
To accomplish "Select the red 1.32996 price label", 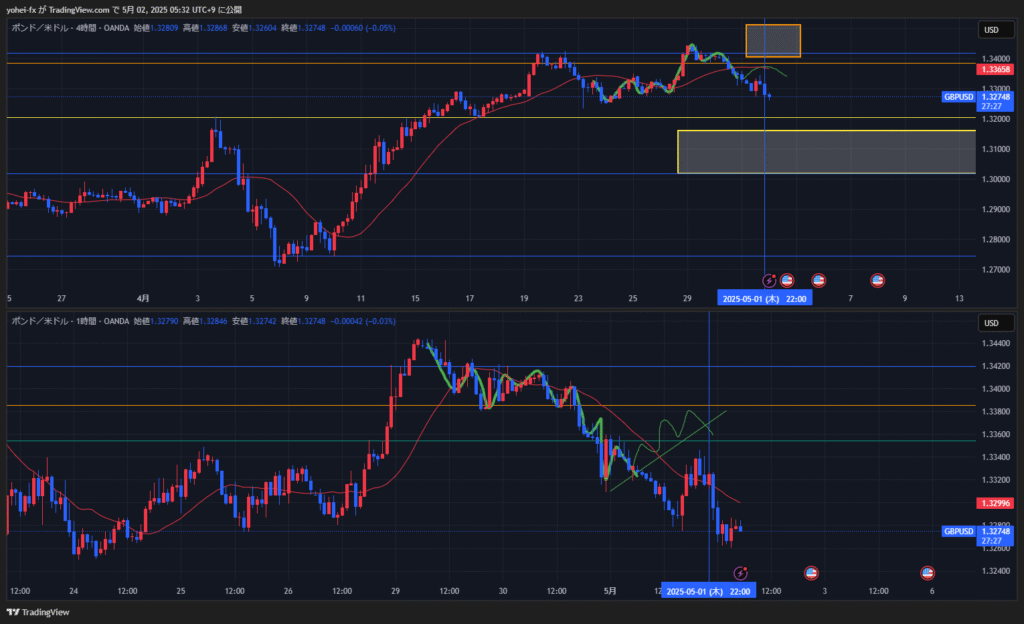I will pos(995,503).
